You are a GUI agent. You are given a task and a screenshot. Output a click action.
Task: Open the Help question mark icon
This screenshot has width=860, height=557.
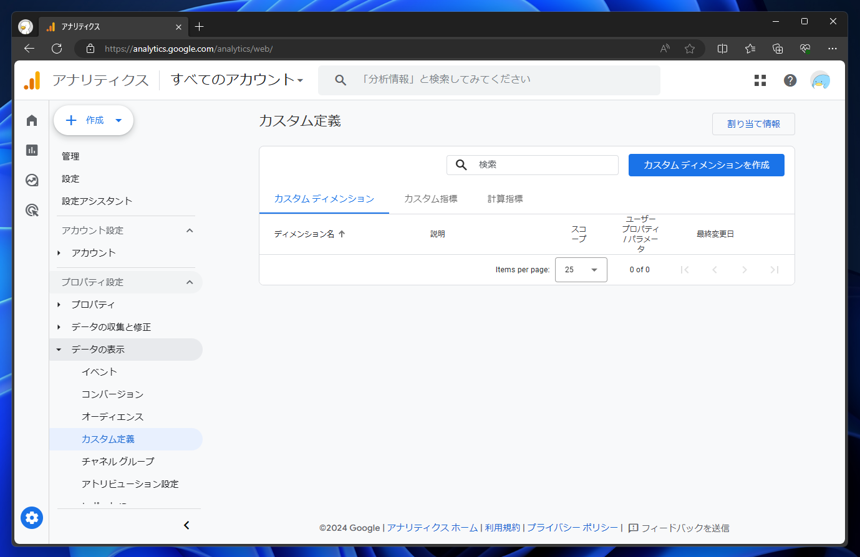click(790, 81)
